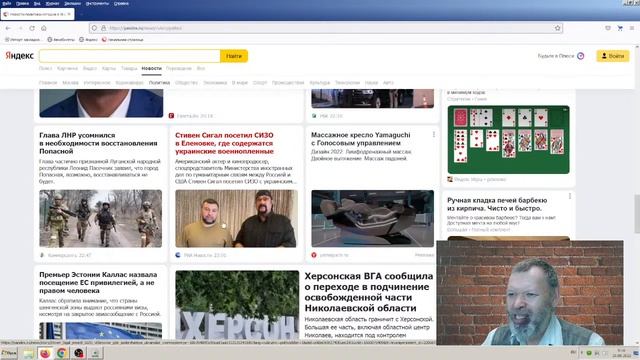Open the Pocket save icon in toolbar

click(x=608, y=28)
